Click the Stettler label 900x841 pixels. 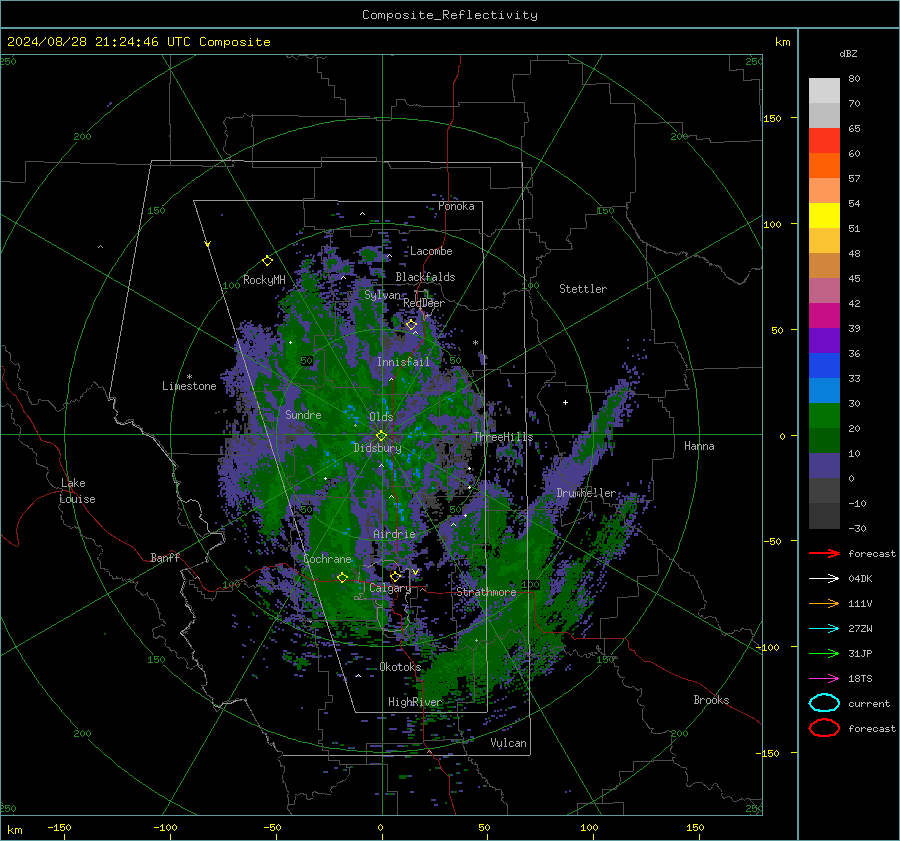point(583,289)
